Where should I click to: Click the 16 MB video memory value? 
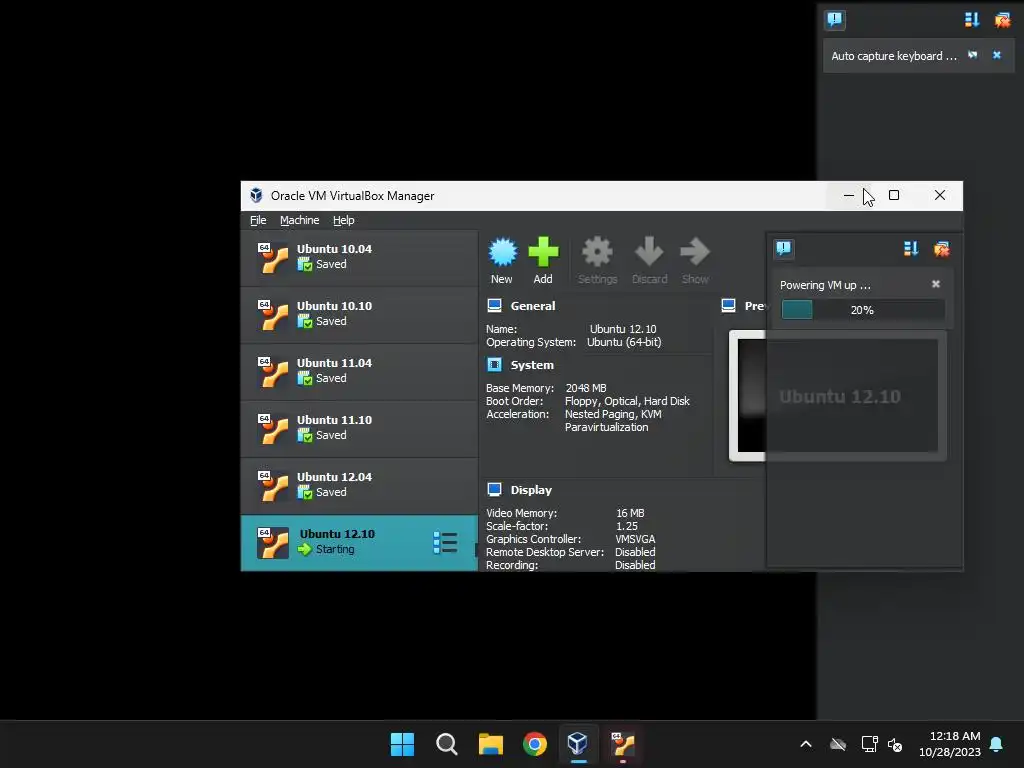[x=630, y=513]
